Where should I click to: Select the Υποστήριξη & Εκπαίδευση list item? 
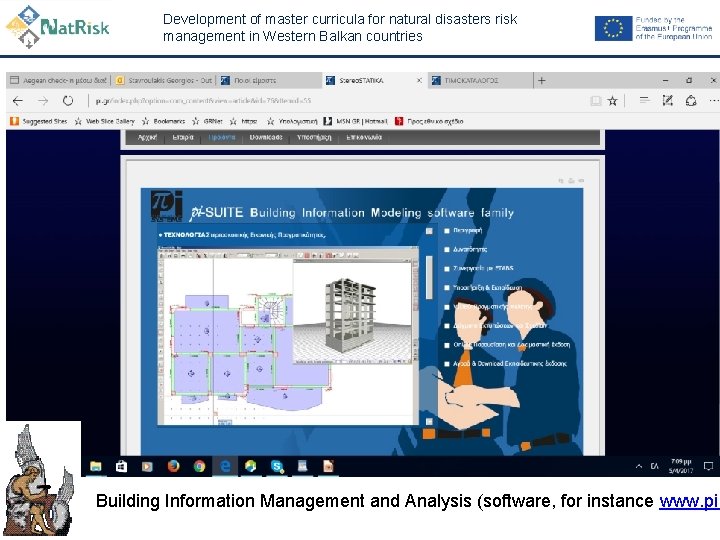(483, 287)
